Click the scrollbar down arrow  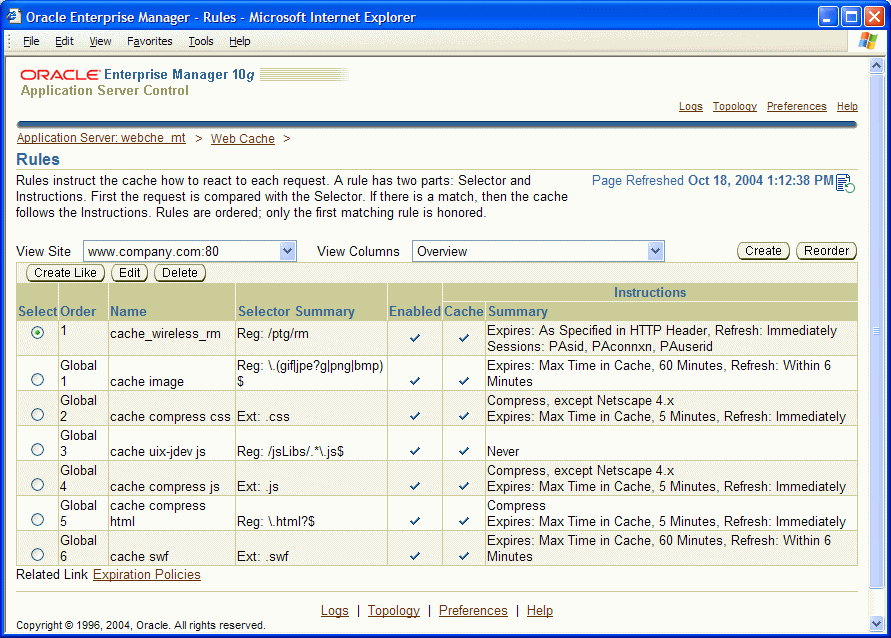click(x=876, y=623)
